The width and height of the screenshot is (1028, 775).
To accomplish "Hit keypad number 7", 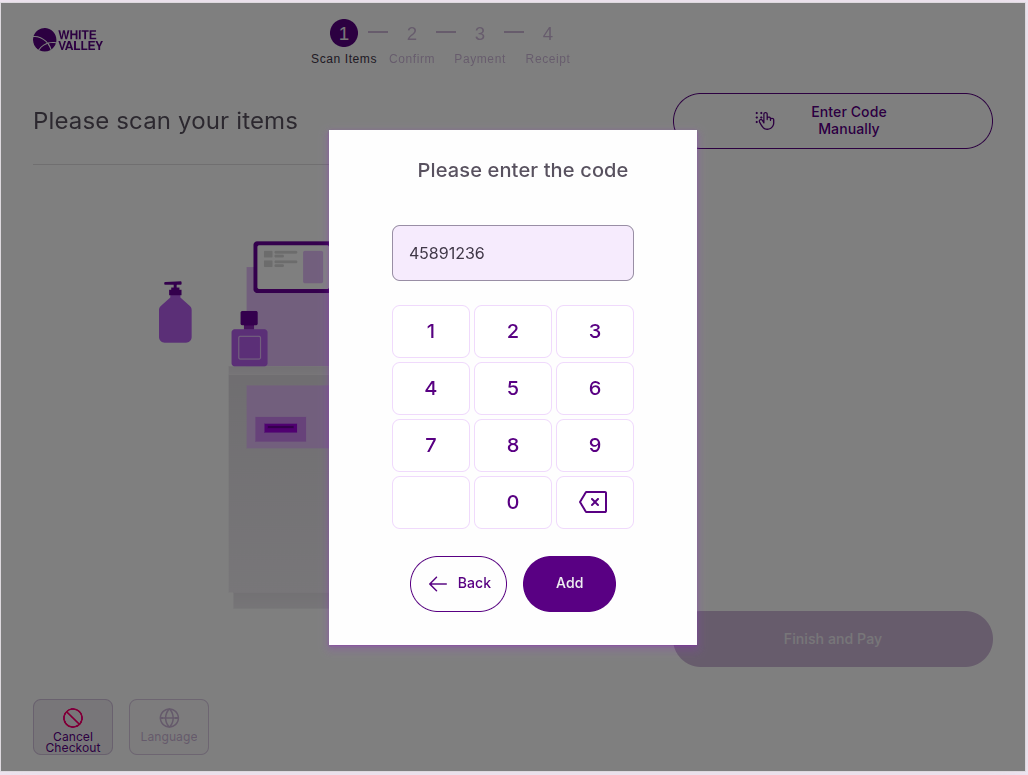I will pyautogui.click(x=431, y=445).
